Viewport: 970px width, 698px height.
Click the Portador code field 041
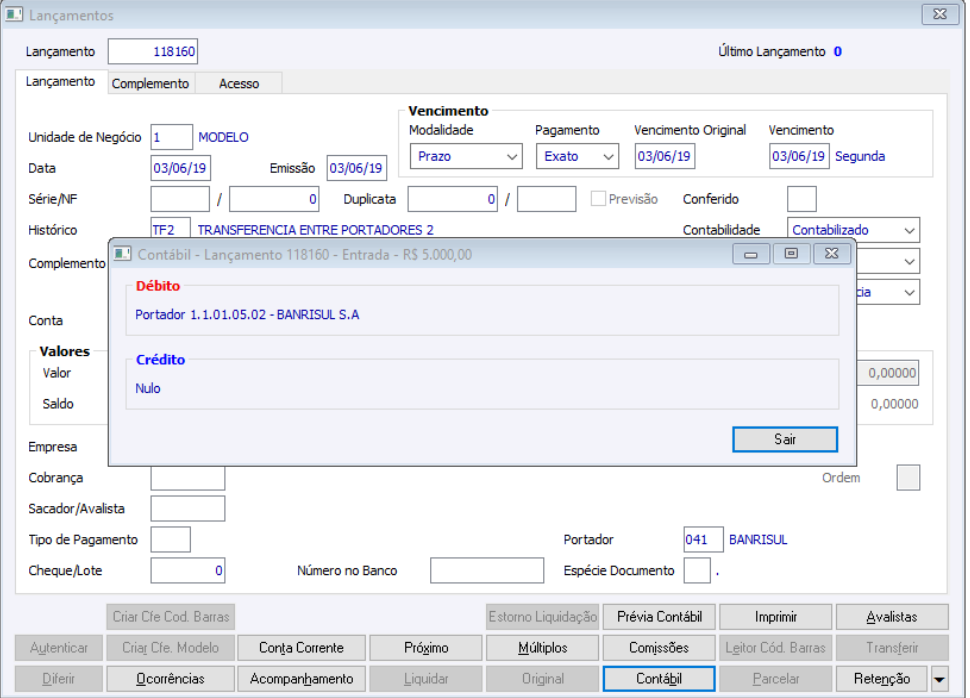tap(704, 540)
